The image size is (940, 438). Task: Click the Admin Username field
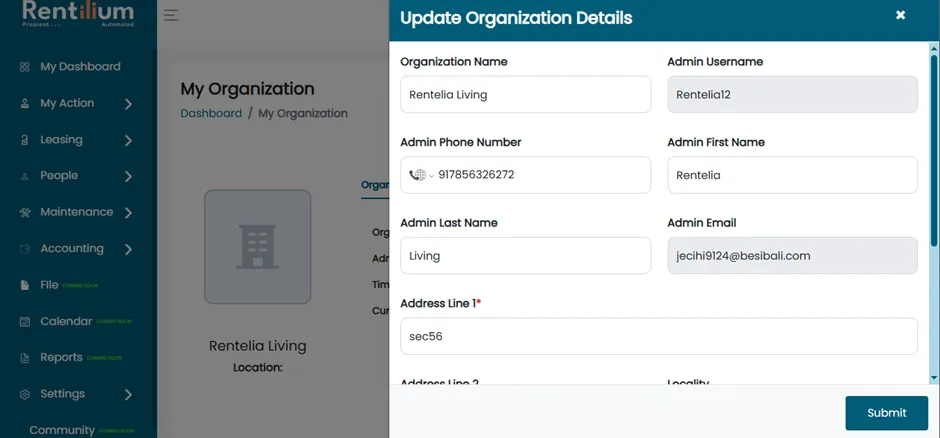tap(793, 95)
